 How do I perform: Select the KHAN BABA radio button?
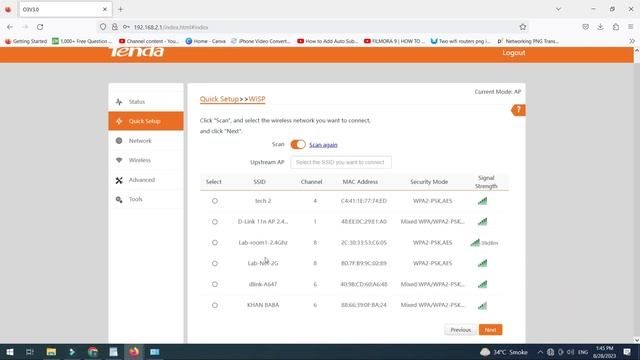tap(215, 305)
